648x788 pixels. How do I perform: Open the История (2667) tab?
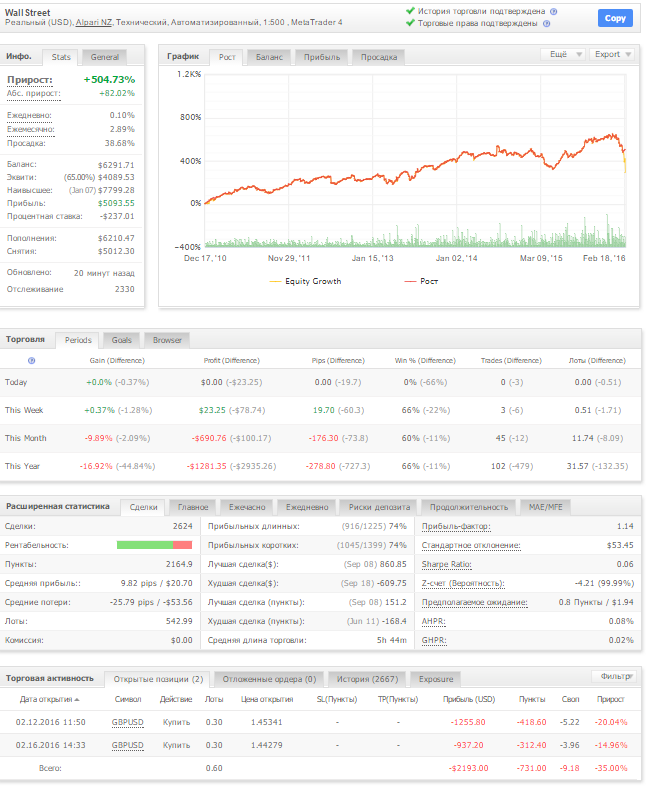coord(367,679)
